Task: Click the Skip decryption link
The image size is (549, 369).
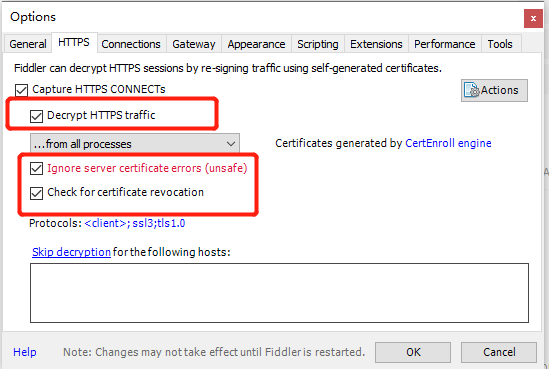Action: coord(71,252)
